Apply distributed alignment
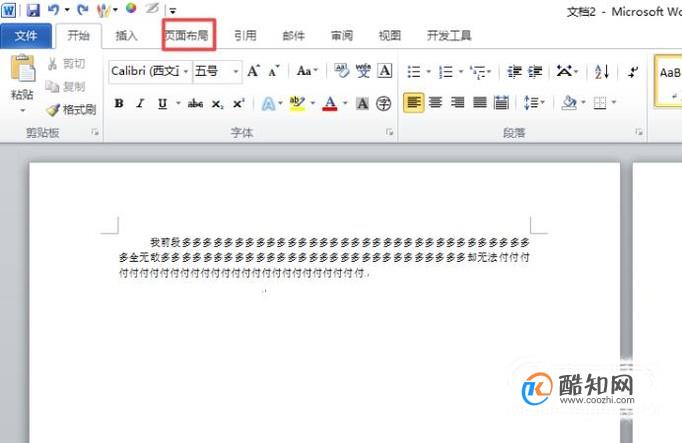 (501, 103)
